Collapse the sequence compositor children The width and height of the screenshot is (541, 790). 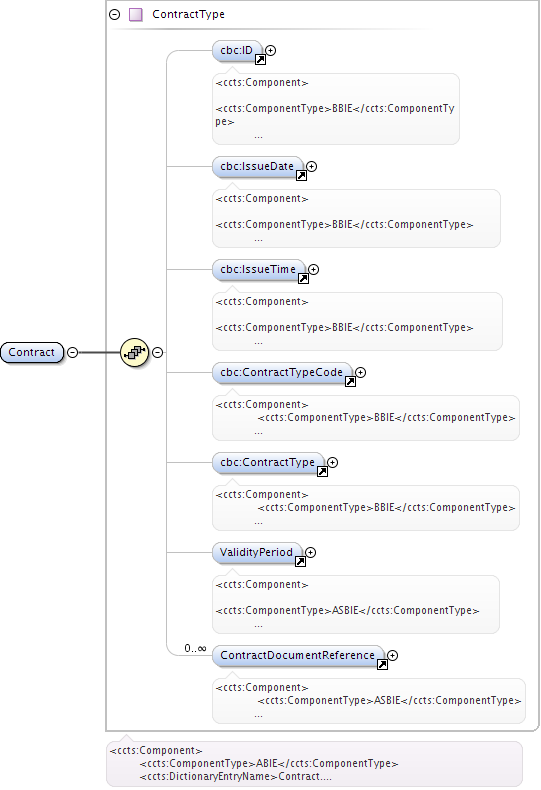[158, 353]
